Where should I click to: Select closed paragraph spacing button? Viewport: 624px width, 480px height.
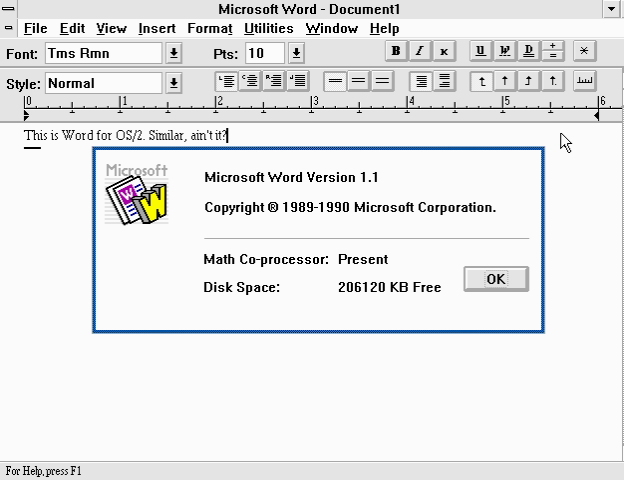421,81
